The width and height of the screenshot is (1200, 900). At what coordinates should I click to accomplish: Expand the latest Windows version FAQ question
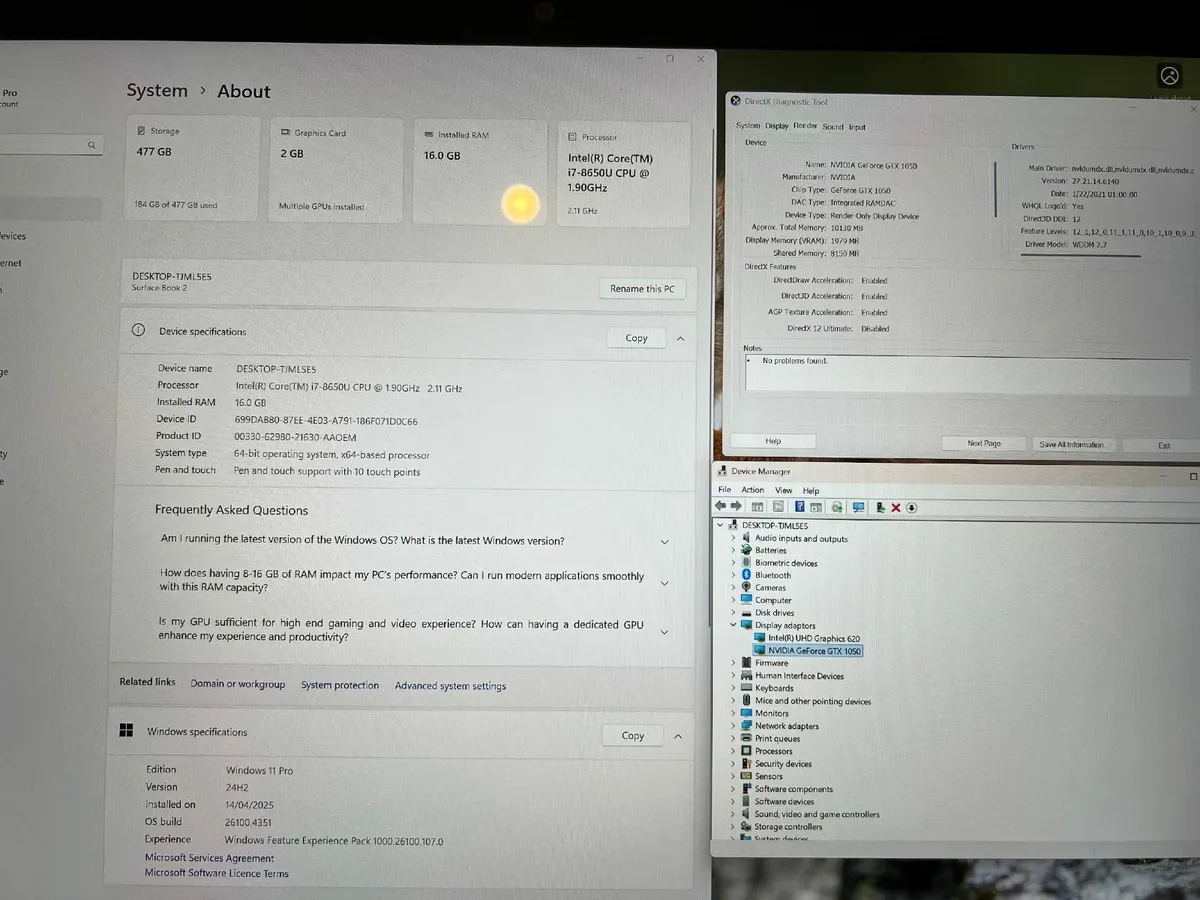[x=665, y=541]
